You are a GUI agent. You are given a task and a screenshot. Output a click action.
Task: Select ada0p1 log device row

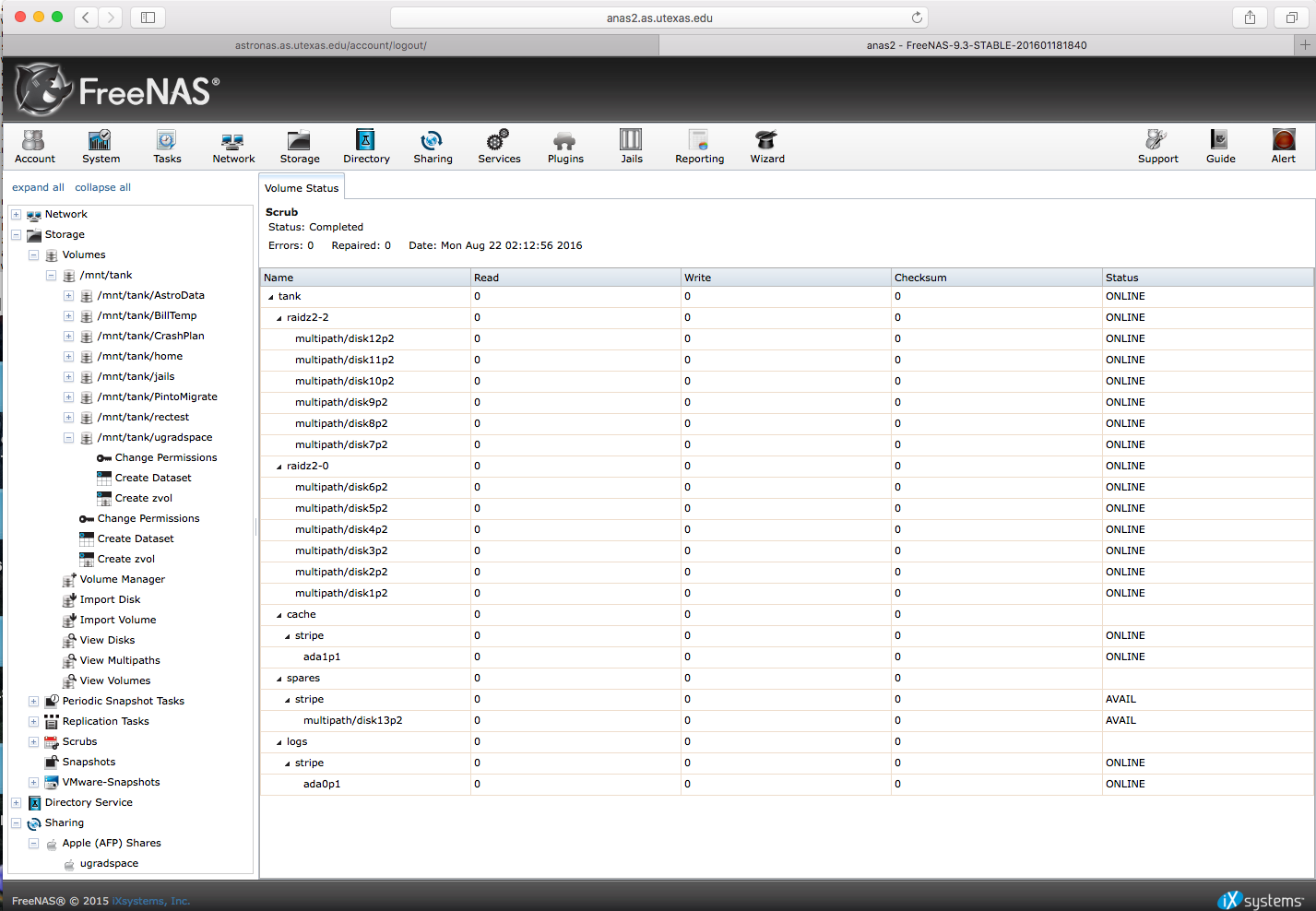point(787,784)
